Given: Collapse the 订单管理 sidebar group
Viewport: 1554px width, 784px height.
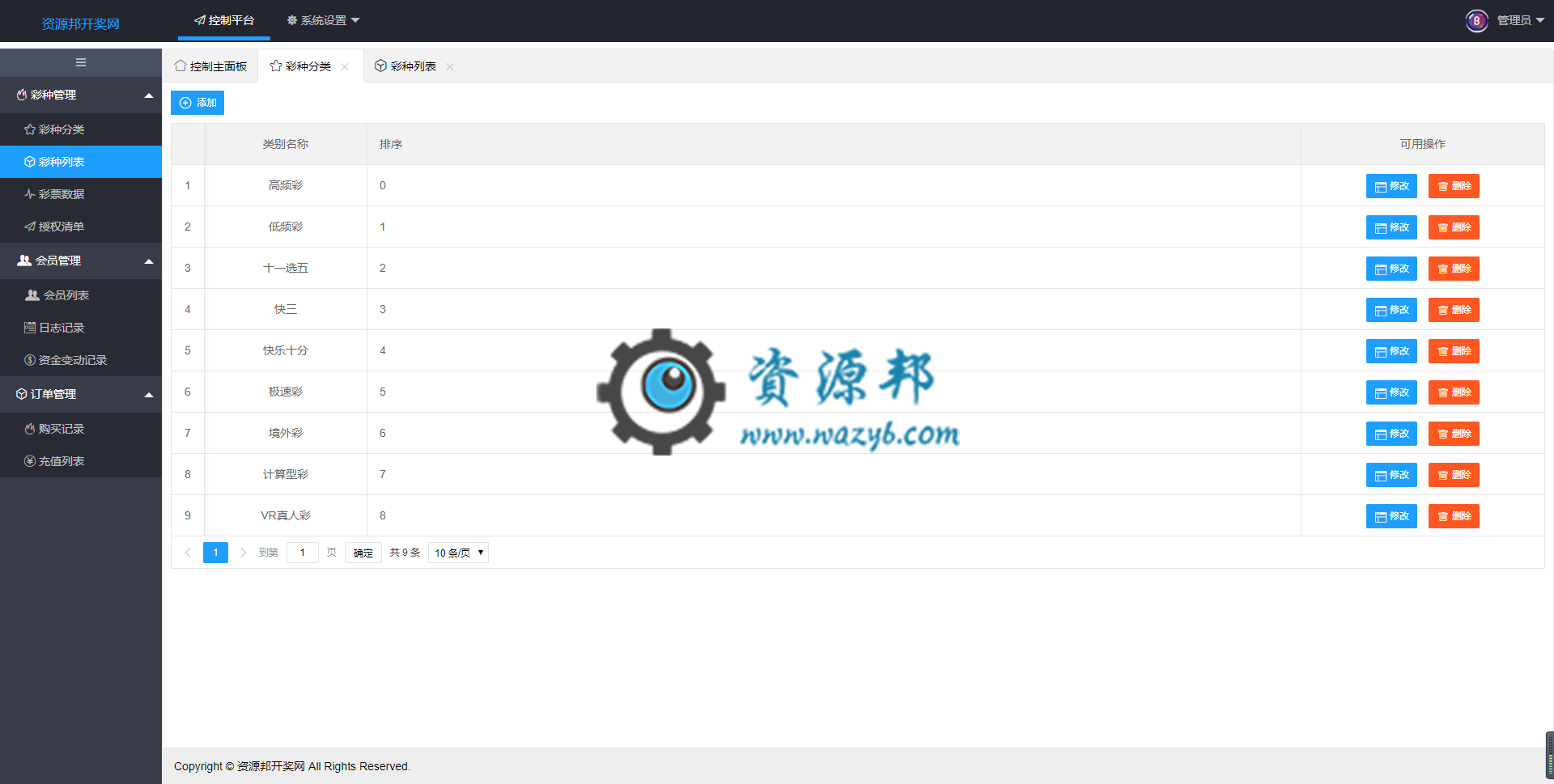Looking at the screenshot, I should 81,394.
